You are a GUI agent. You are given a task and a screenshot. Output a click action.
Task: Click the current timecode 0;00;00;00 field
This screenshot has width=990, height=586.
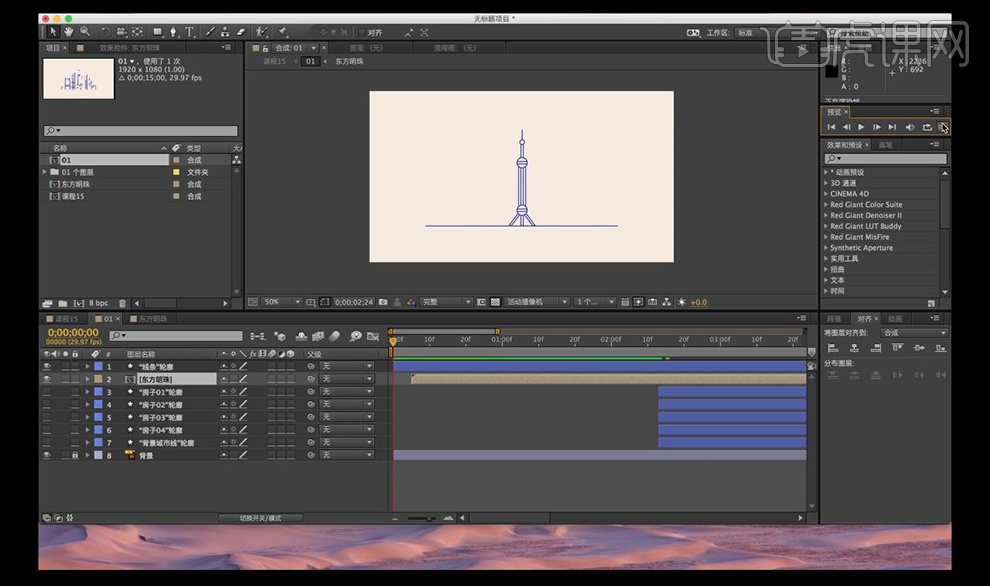pos(73,332)
